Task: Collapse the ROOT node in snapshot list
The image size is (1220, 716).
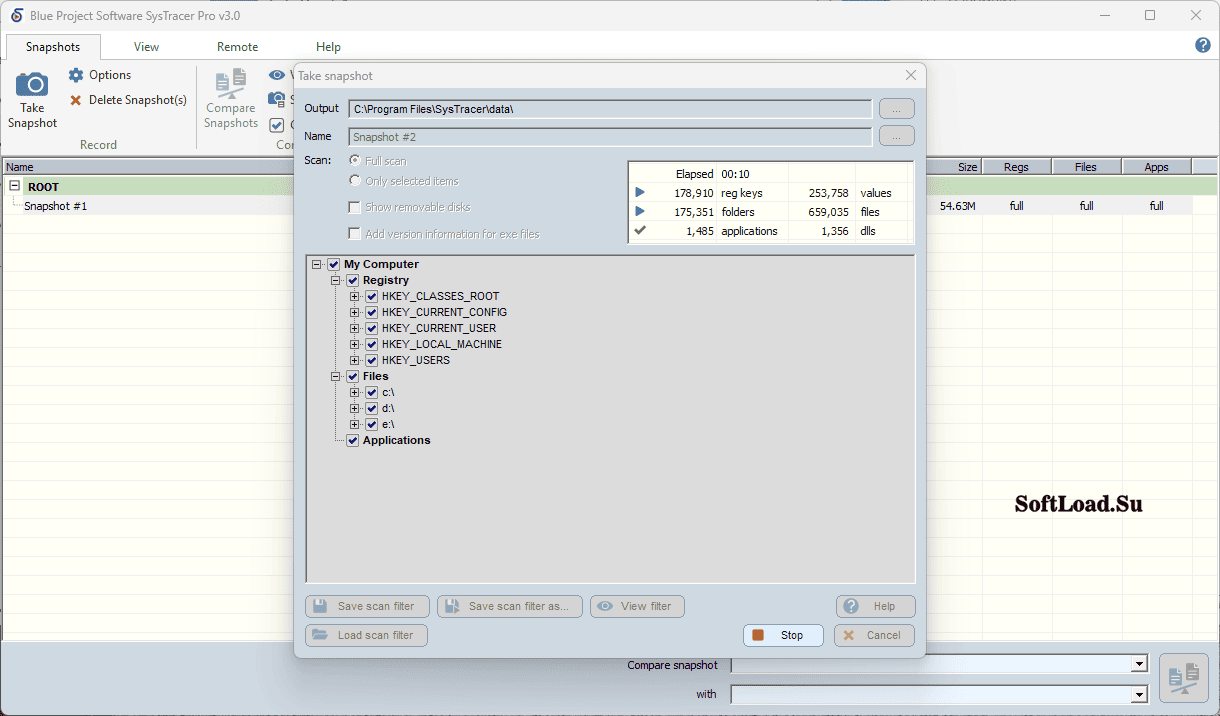Action: (x=15, y=186)
